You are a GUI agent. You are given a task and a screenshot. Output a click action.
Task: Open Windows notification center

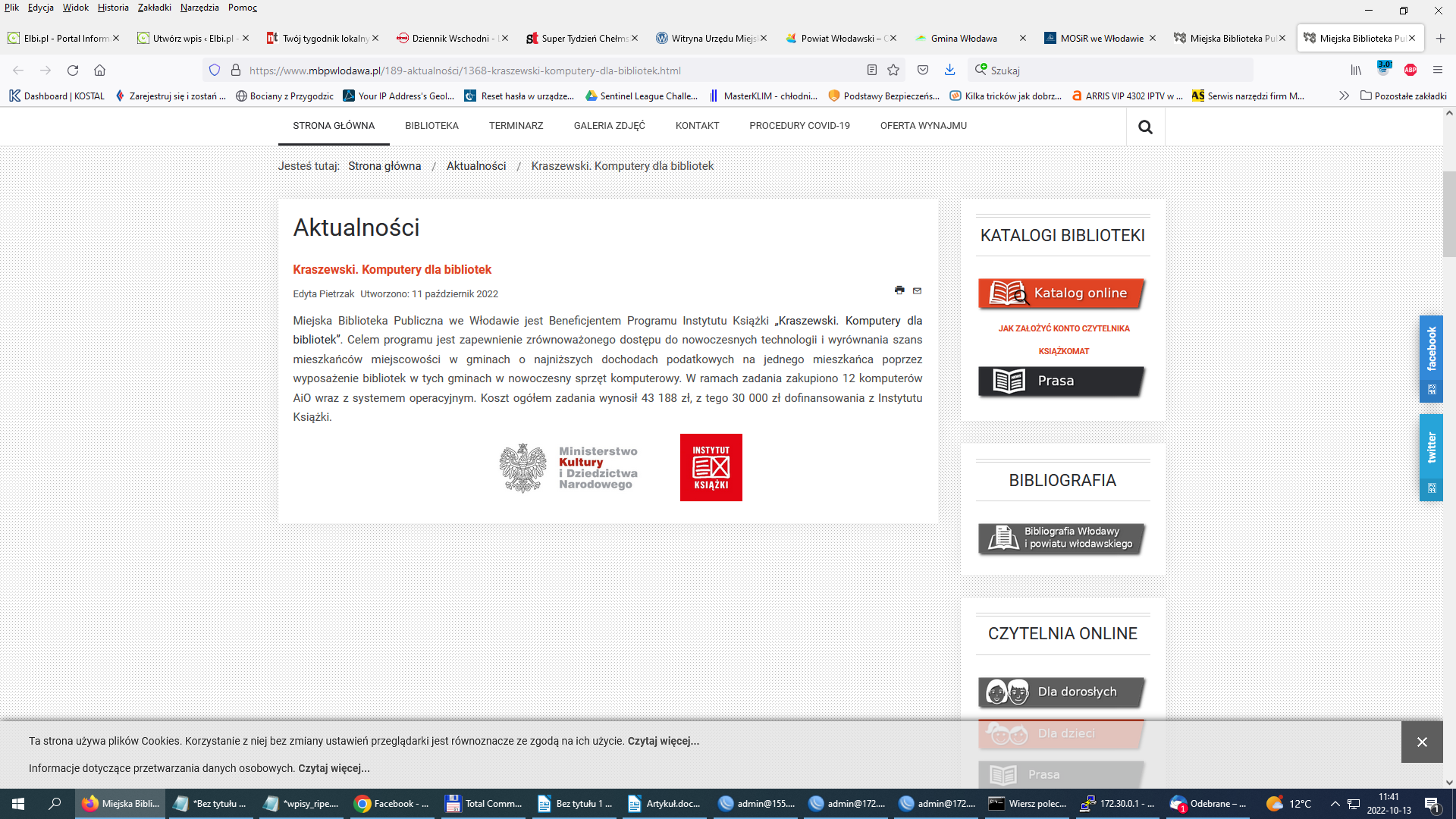pyautogui.click(x=1432, y=804)
